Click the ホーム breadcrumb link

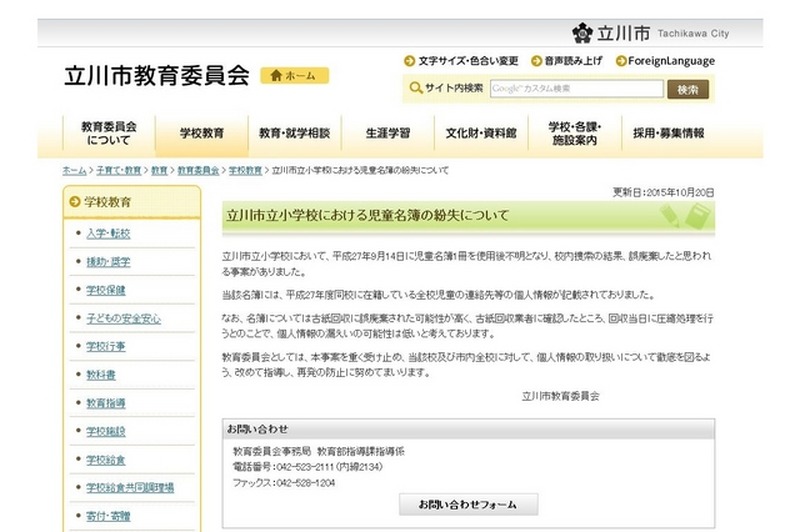[74, 171]
